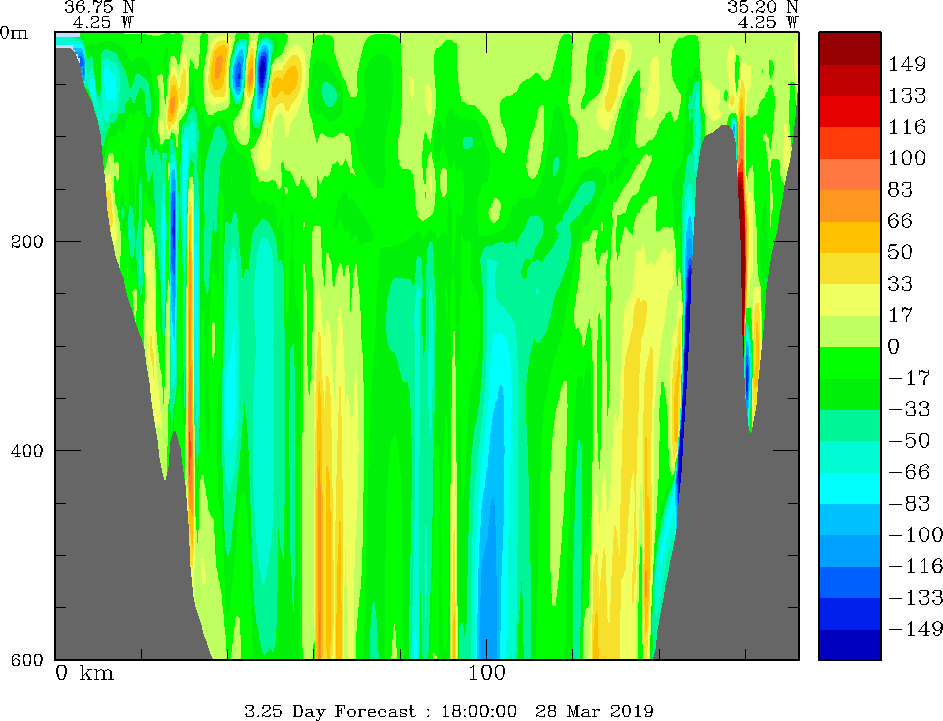Screen dimensions: 943x721
Task: Click the colorbar label -50
Action: click(x=909, y=440)
